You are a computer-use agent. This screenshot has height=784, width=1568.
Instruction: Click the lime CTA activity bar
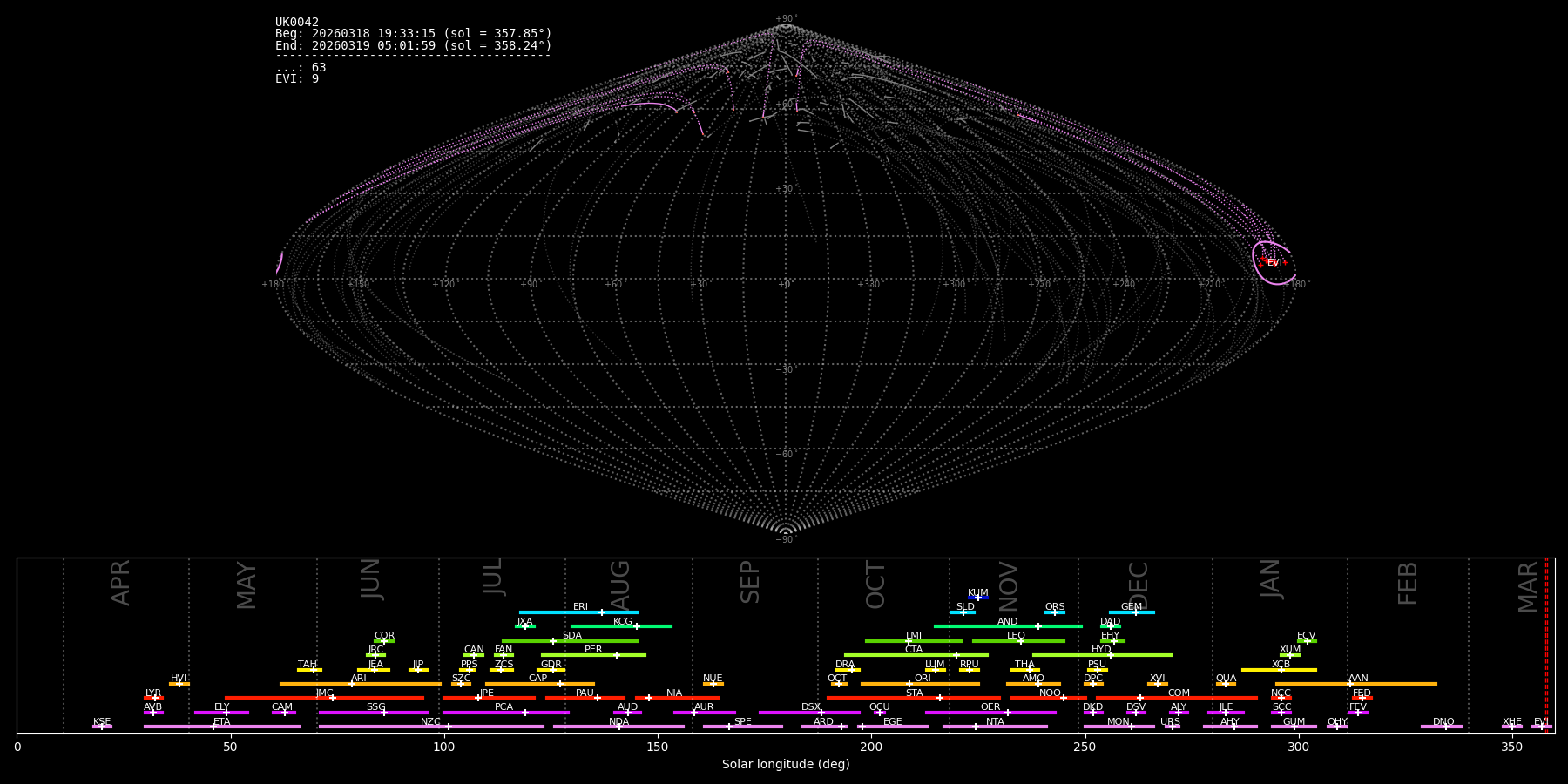pyautogui.click(x=916, y=655)
